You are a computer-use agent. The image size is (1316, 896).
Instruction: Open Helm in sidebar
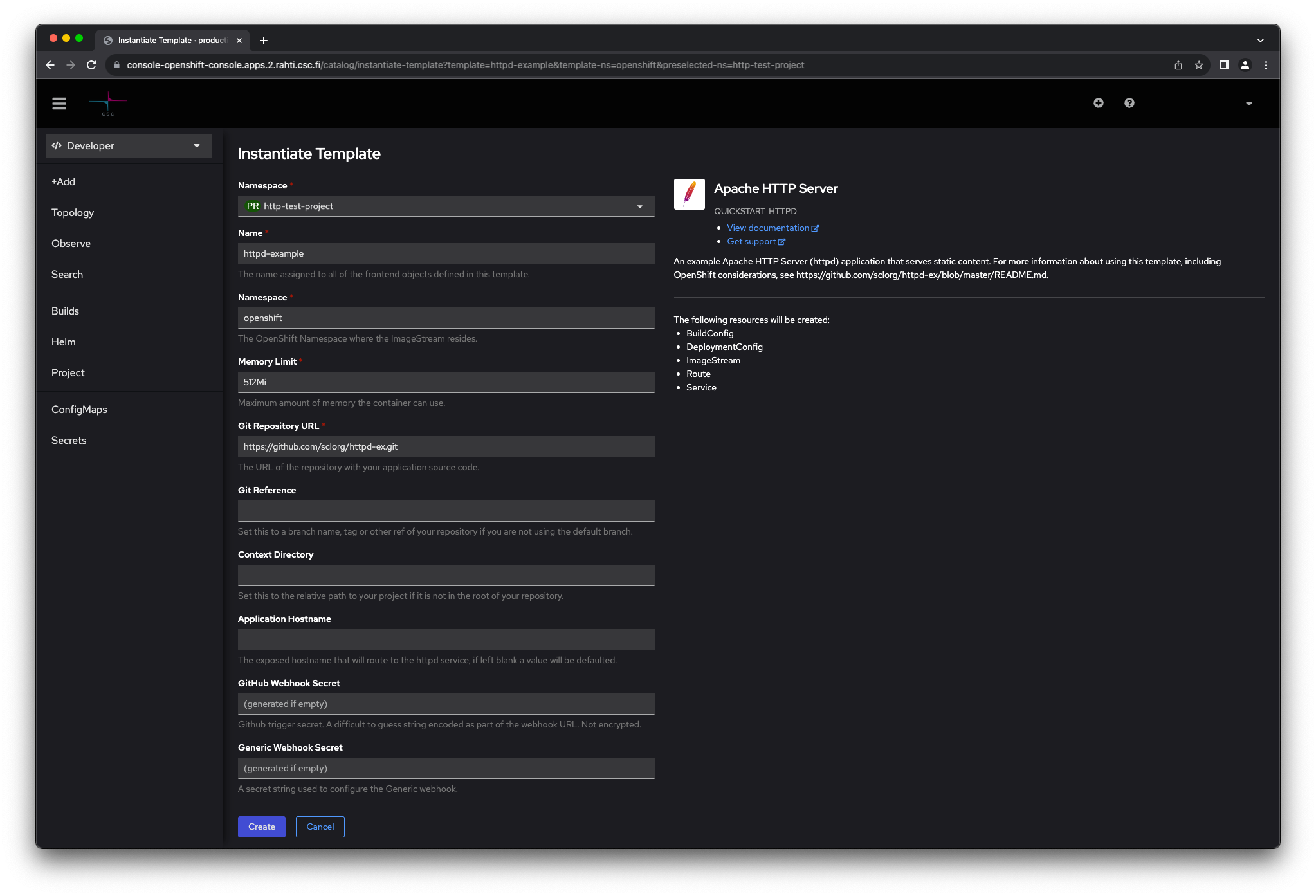pyautogui.click(x=63, y=342)
